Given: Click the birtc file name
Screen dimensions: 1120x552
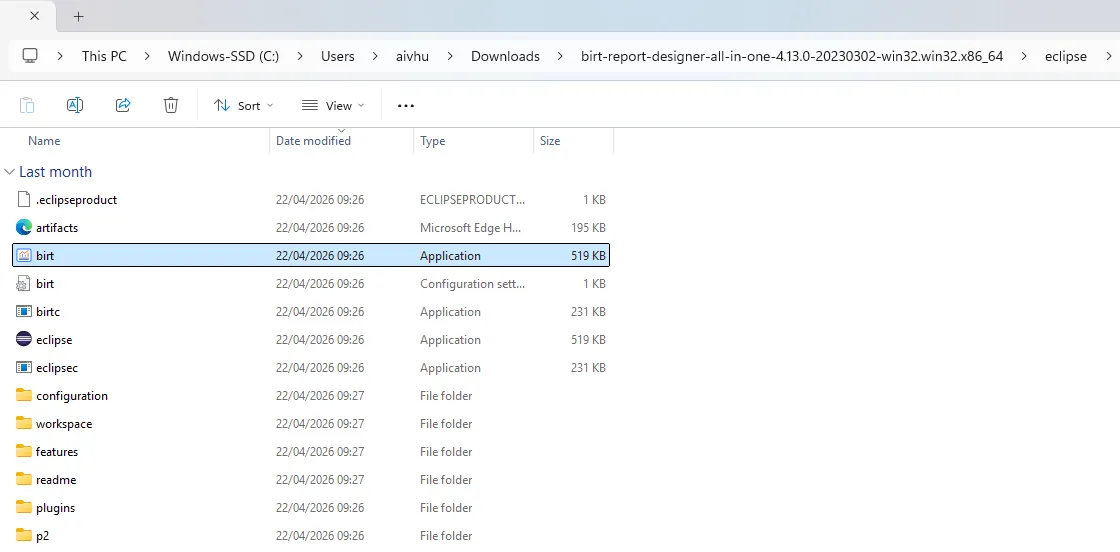Looking at the screenshot, I should pyautogui.click(x=49, y=311).
